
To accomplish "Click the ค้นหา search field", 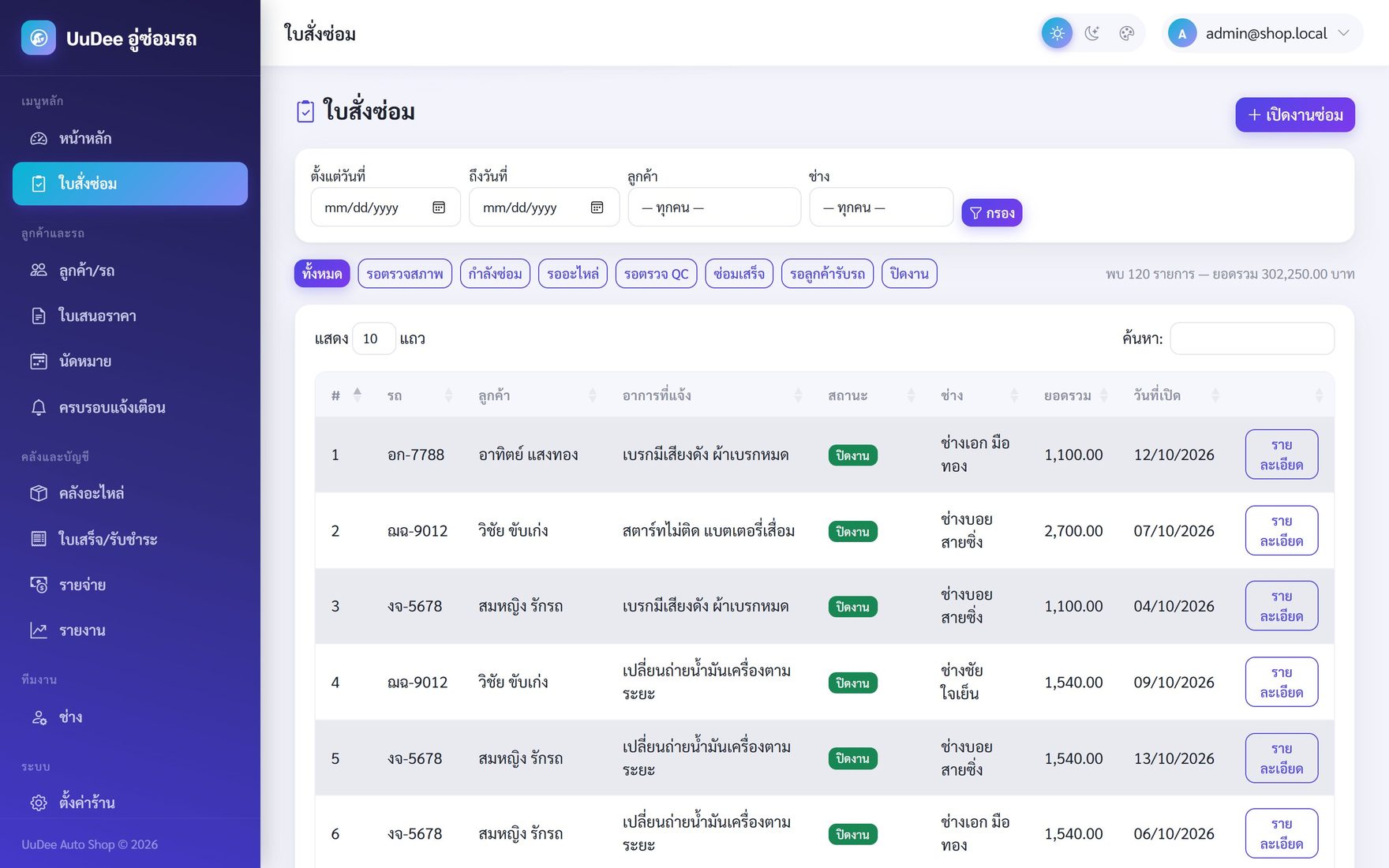I will (x=1252, y=339).
